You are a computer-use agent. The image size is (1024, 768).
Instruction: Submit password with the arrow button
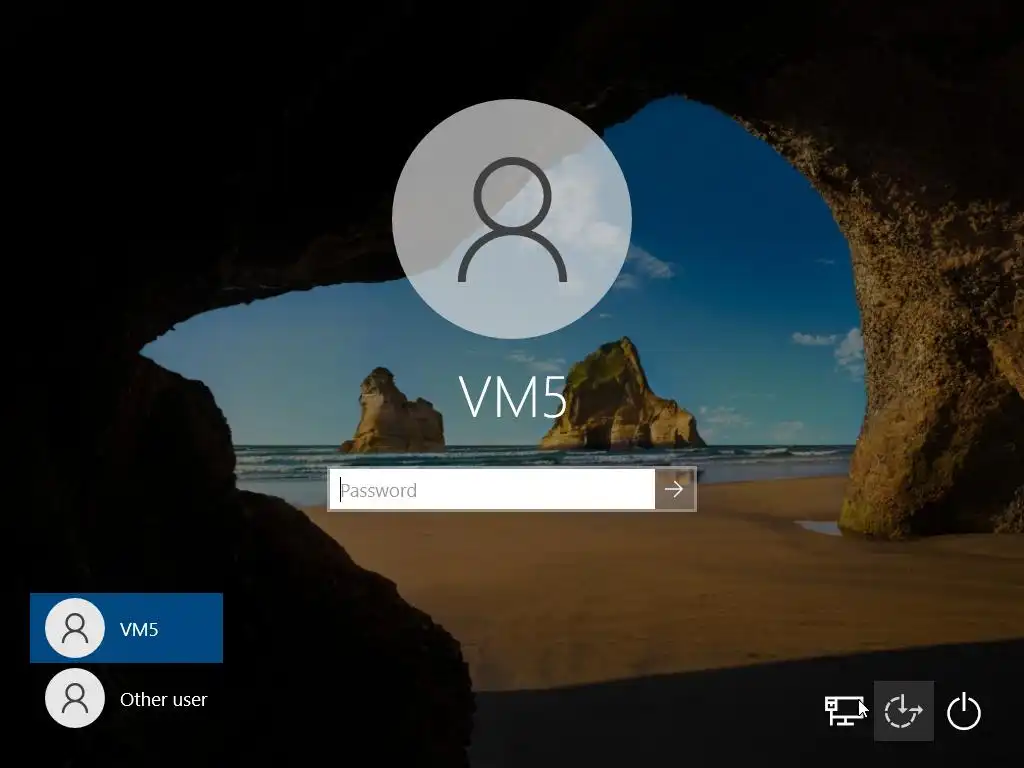tap(675, 489)
